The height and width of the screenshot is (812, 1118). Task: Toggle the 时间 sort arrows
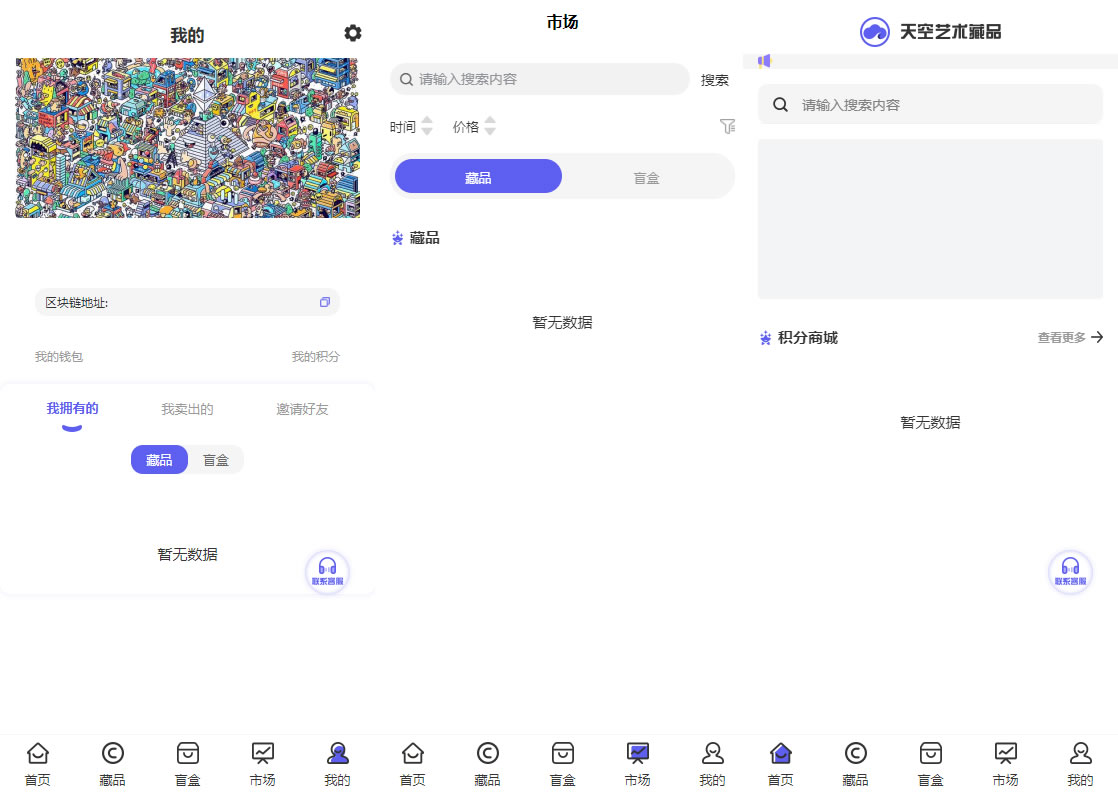click(427, 126)
